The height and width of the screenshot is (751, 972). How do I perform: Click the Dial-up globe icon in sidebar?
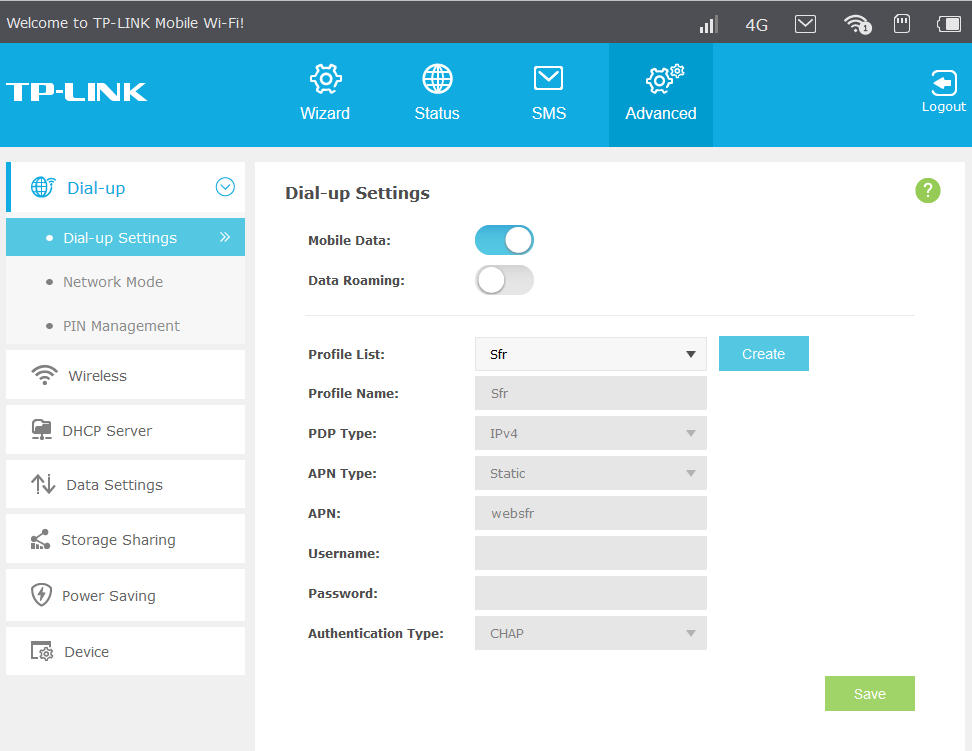point(43,187)
